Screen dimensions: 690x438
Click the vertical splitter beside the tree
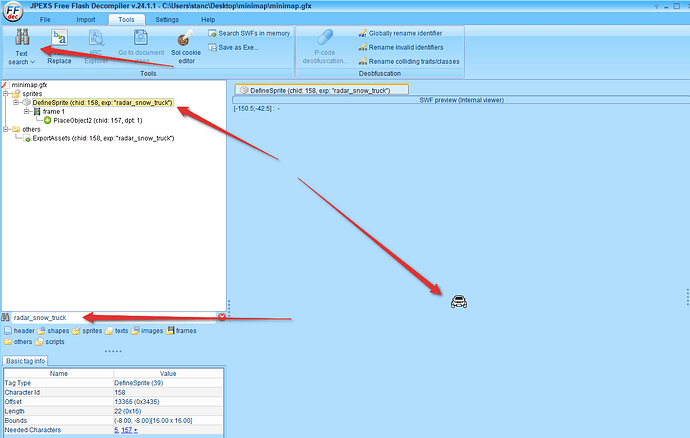[229, 309]
